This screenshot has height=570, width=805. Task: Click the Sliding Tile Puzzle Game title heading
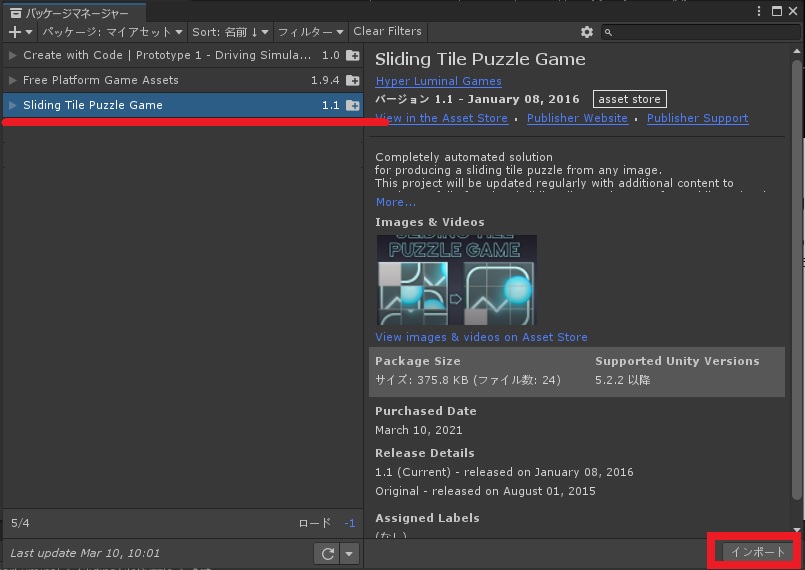[x=480, y=60]
